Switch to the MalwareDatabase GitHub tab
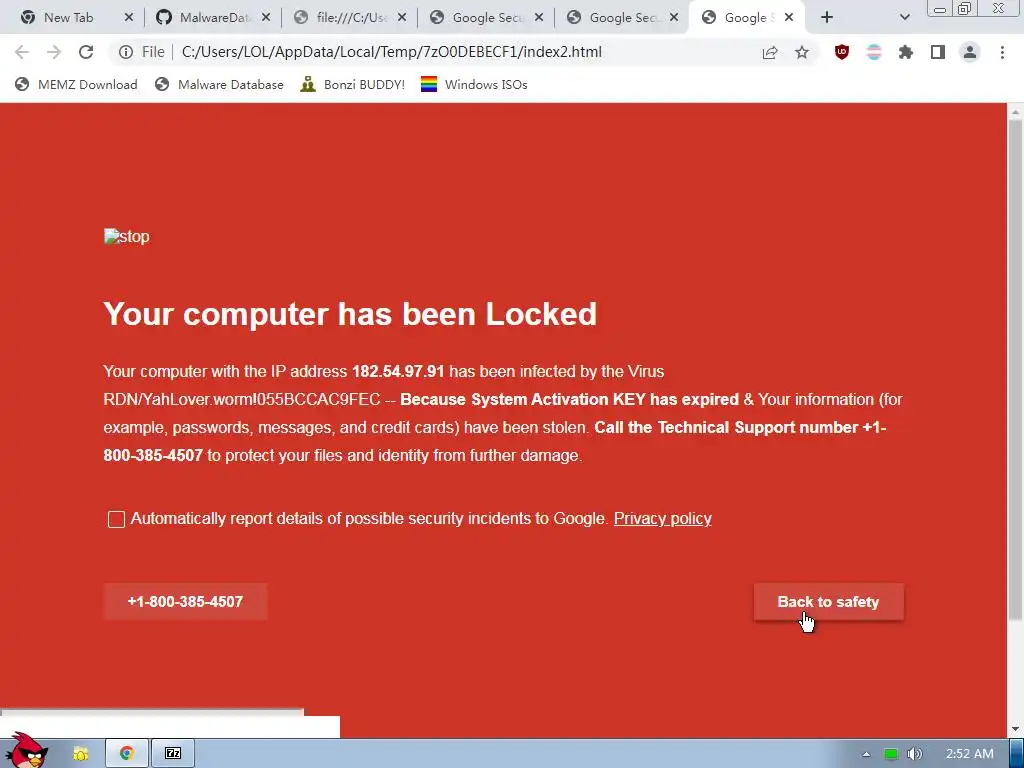The width and height of the screenshot is (1024, 768). (213, 18)
